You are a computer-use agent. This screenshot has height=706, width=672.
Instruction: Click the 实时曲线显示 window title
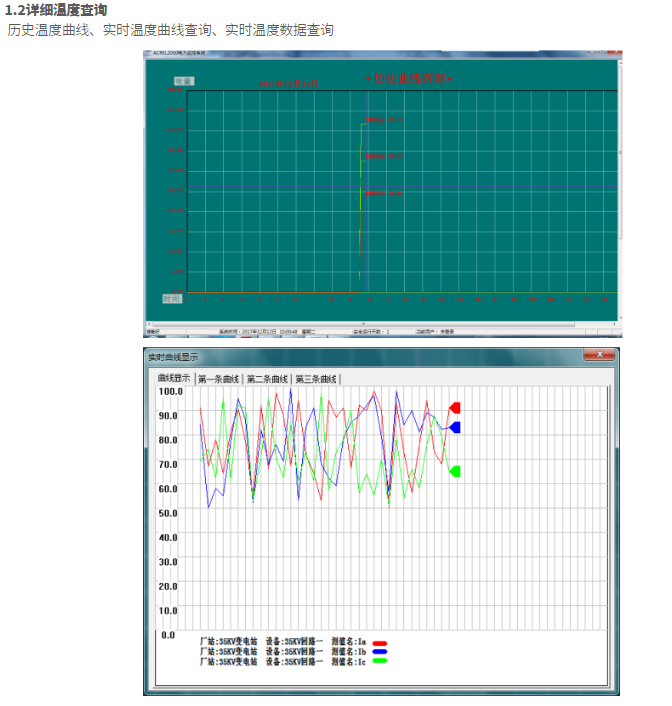(173, 357)
